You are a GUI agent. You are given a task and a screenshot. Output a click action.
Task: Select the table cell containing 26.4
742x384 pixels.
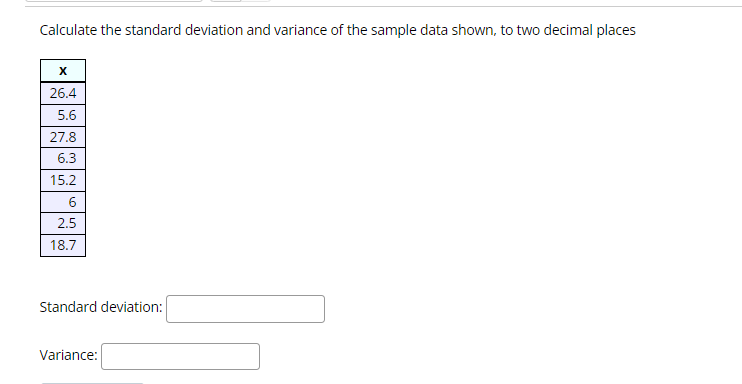[x=63, y=93]
